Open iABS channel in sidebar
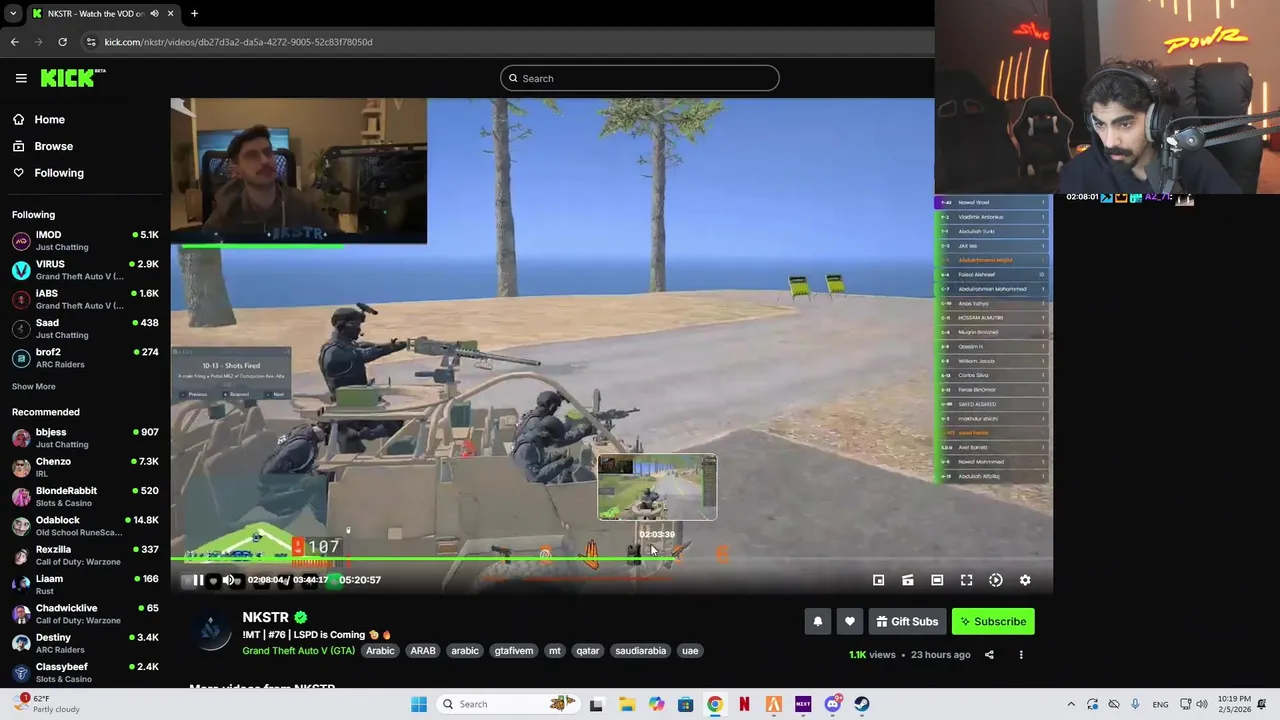 (85, 299)
